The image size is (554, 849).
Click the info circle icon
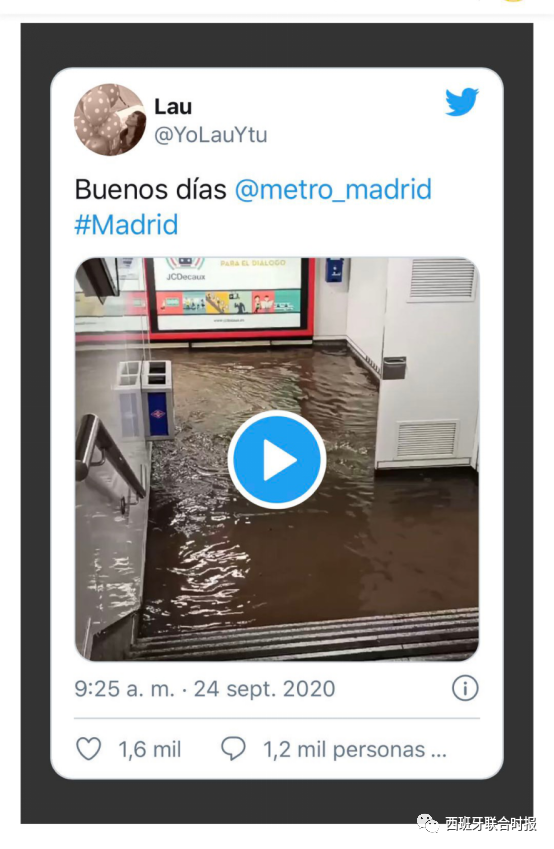pos(465,689)
